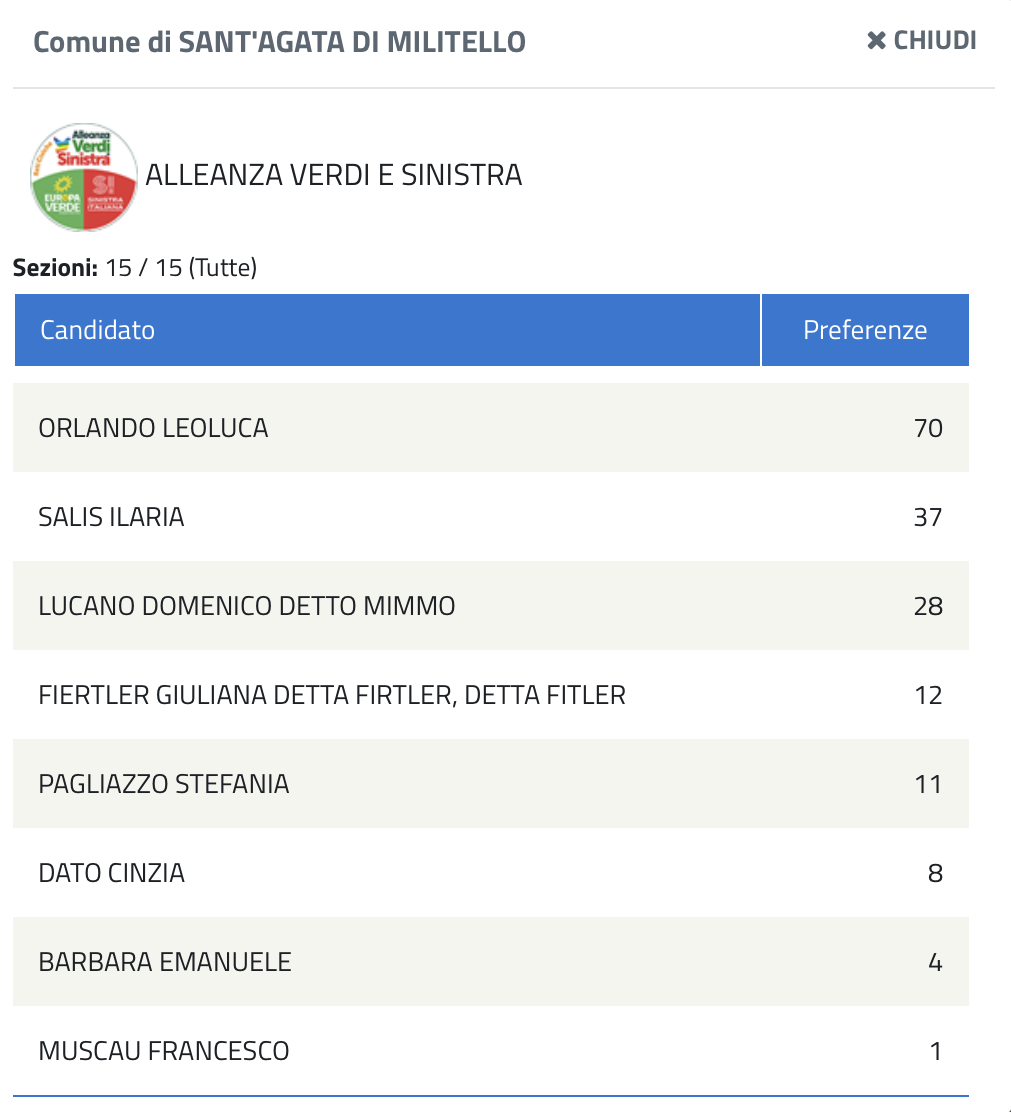
Task: Click Lucano's 28 preferences value
Action: [928, 606]
